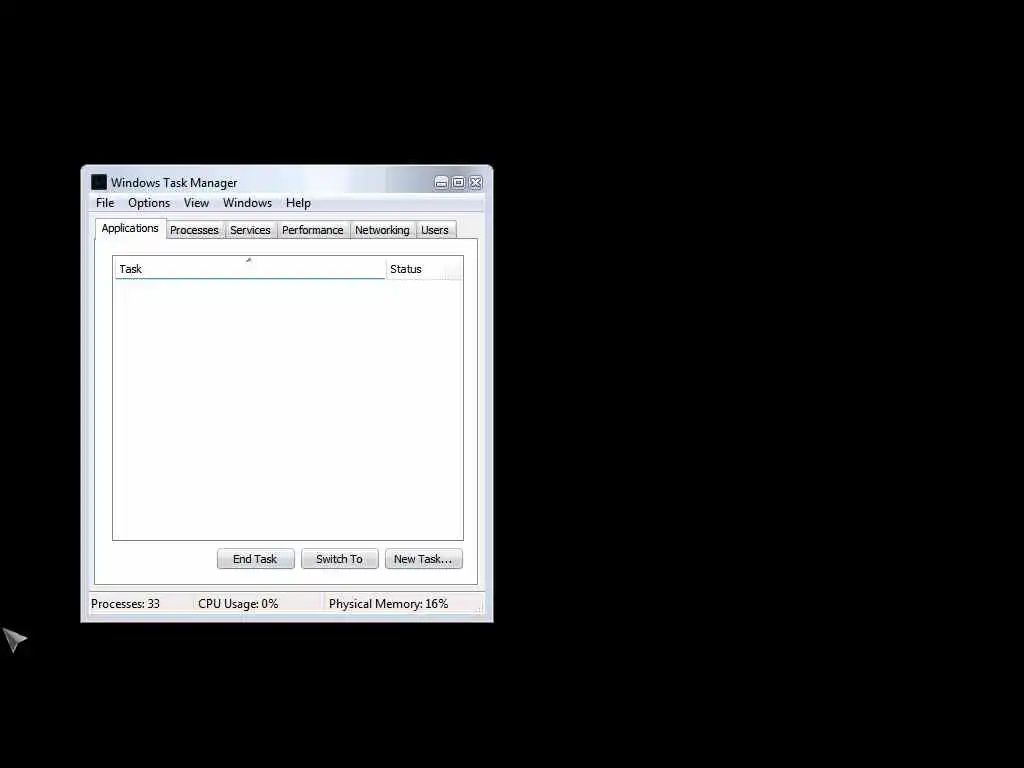Switch to the Services tab
1024x768 pixels.
250,231
